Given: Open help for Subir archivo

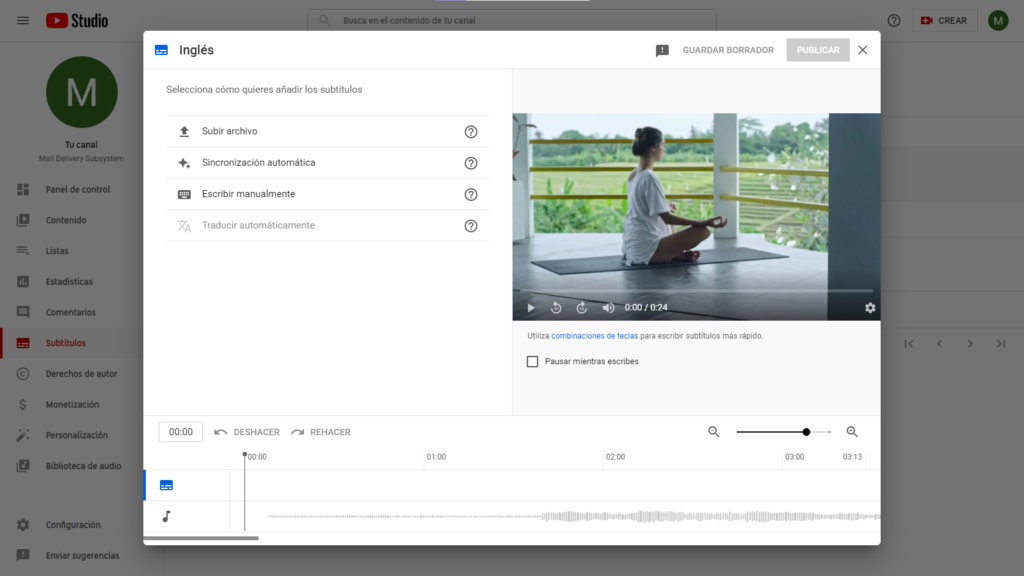Looking at the screenshot, I should pos(471,132).
